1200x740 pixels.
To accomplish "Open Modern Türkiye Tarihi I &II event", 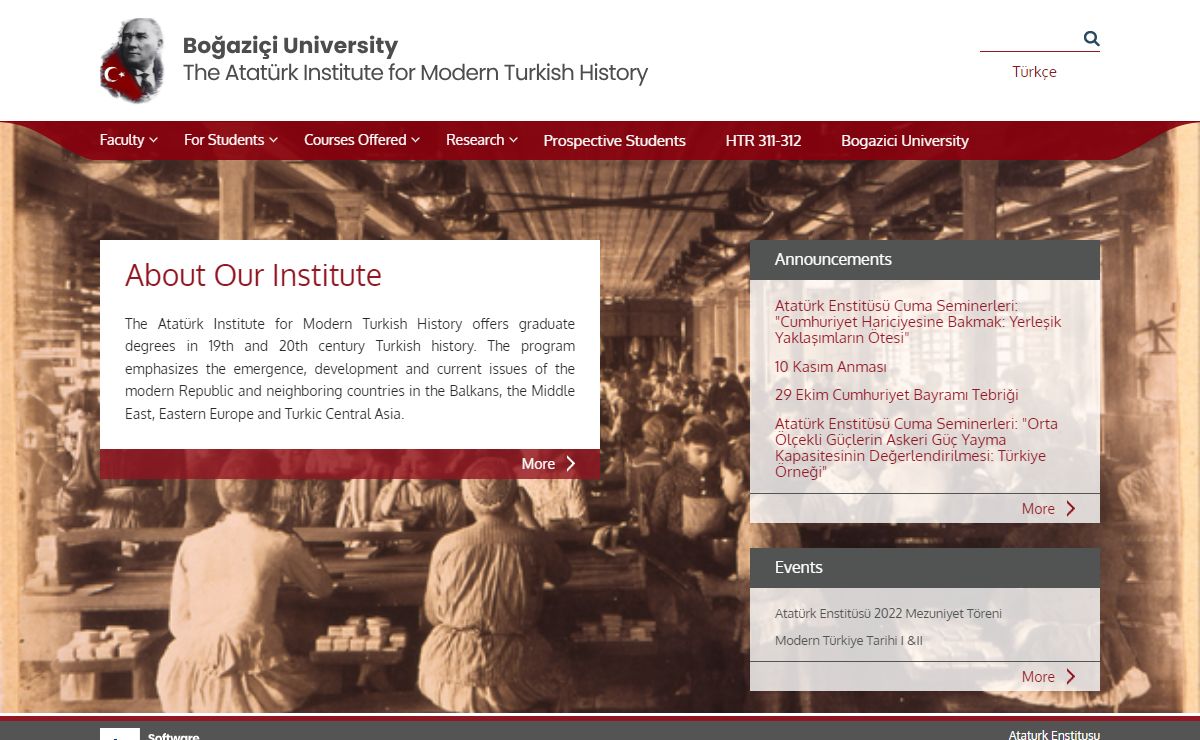I will 849,641.
